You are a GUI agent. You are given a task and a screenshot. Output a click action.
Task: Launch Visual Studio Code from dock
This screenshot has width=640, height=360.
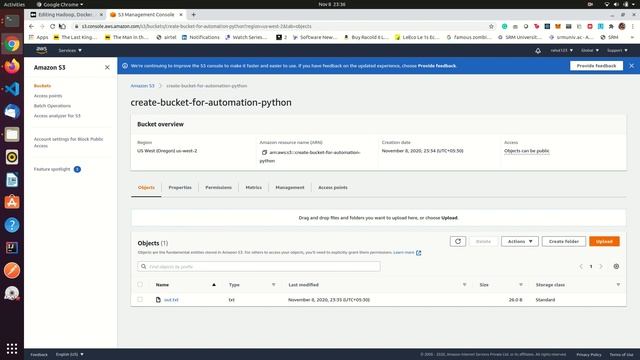[12, 89]
